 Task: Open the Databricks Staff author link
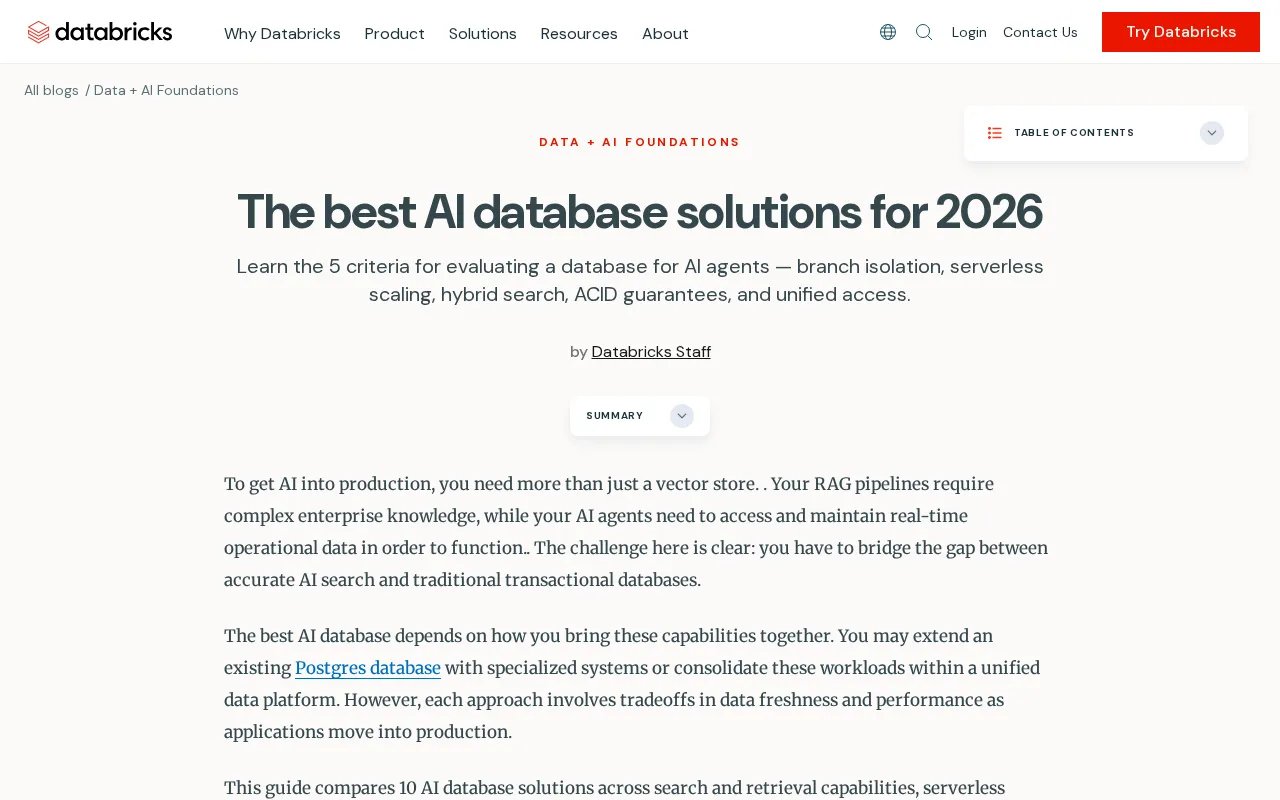coord(651,352)
